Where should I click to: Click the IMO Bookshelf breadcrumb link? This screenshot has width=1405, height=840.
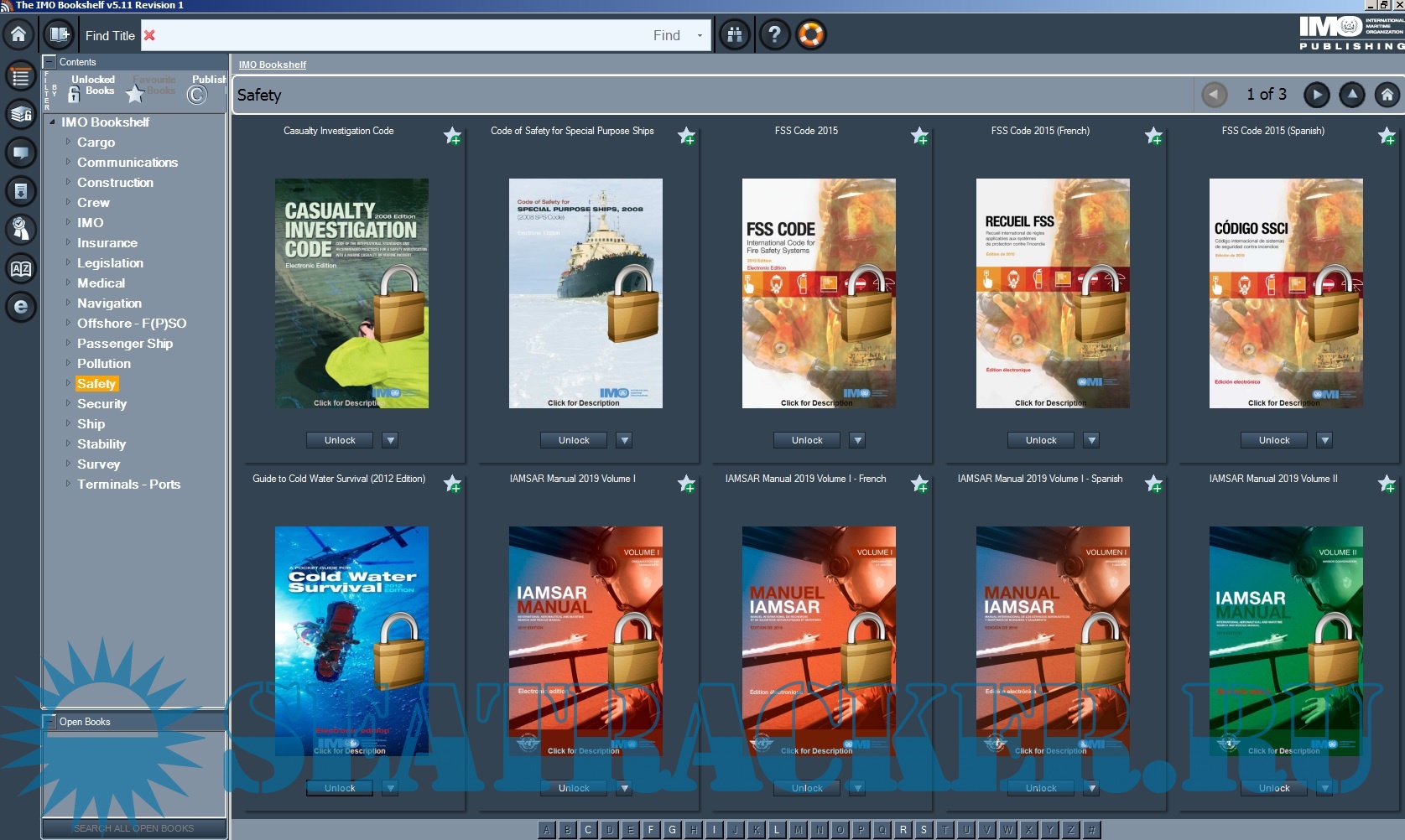click(272, 65)
